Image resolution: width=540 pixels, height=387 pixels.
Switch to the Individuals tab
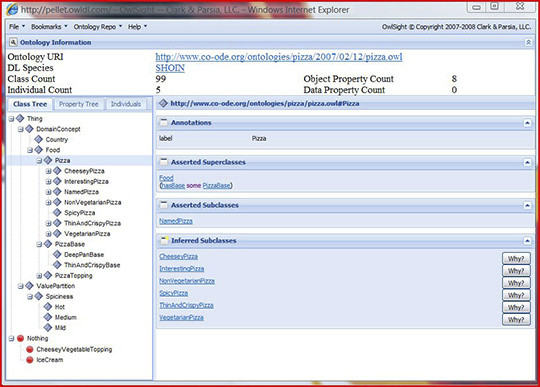(126, 104)
